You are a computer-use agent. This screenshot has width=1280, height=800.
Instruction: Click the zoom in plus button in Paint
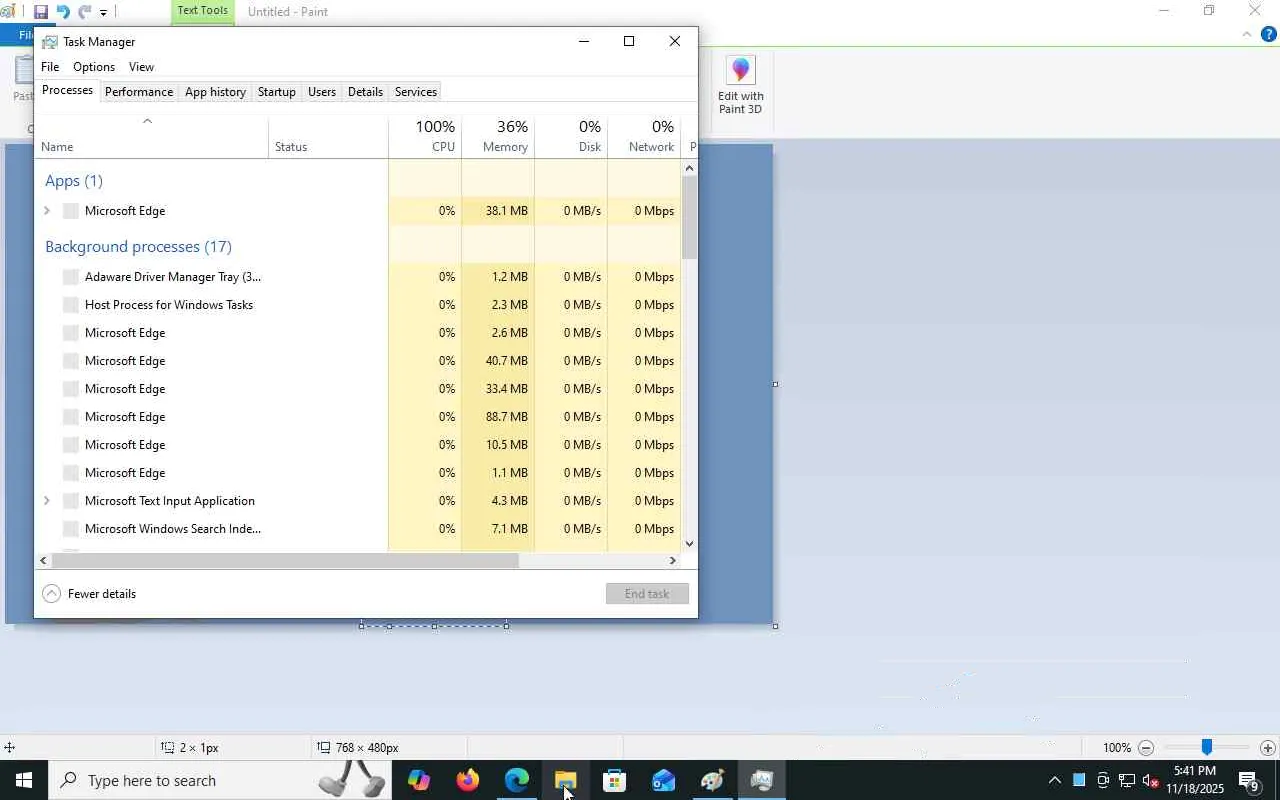pyautogui.click(x=1267, y=748)
